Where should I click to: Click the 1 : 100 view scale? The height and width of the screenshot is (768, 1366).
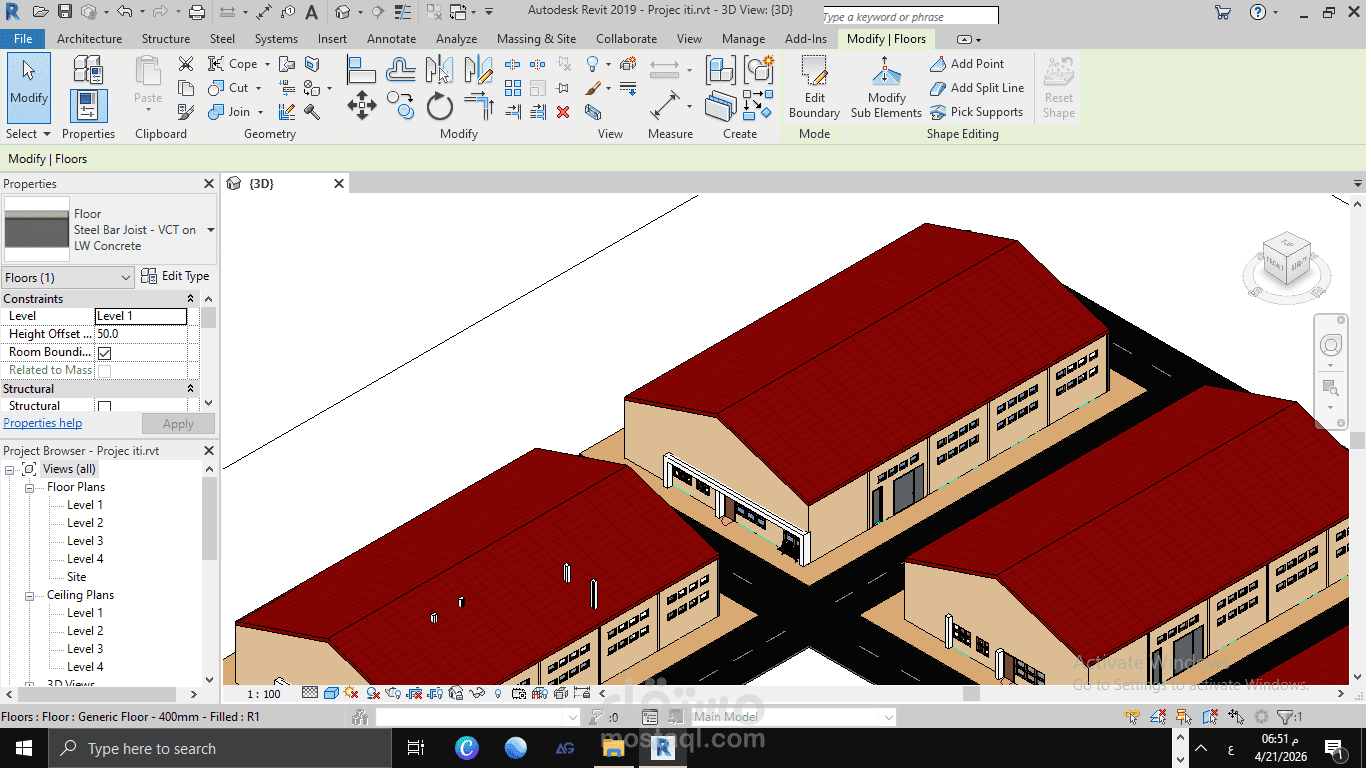tap(264, 693)
